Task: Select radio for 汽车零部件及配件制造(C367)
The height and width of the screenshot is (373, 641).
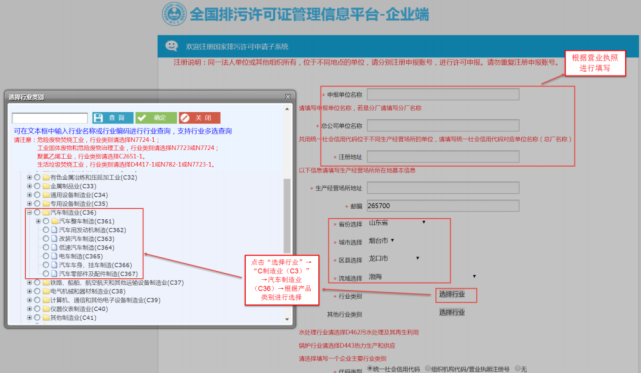Action: point(46,274)
